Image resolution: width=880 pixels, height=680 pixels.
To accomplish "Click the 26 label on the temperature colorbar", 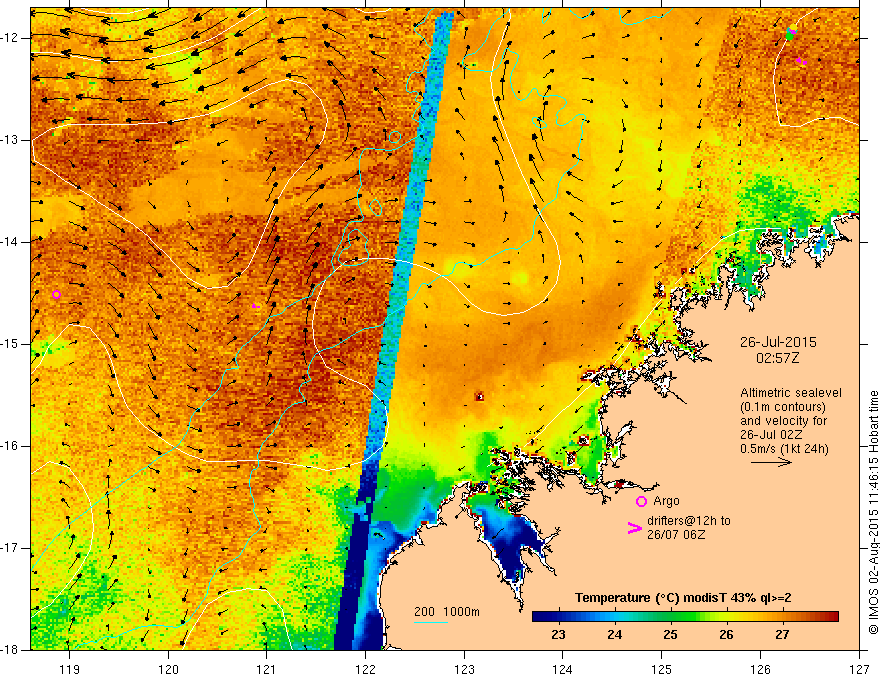I will tap(726, 635).
